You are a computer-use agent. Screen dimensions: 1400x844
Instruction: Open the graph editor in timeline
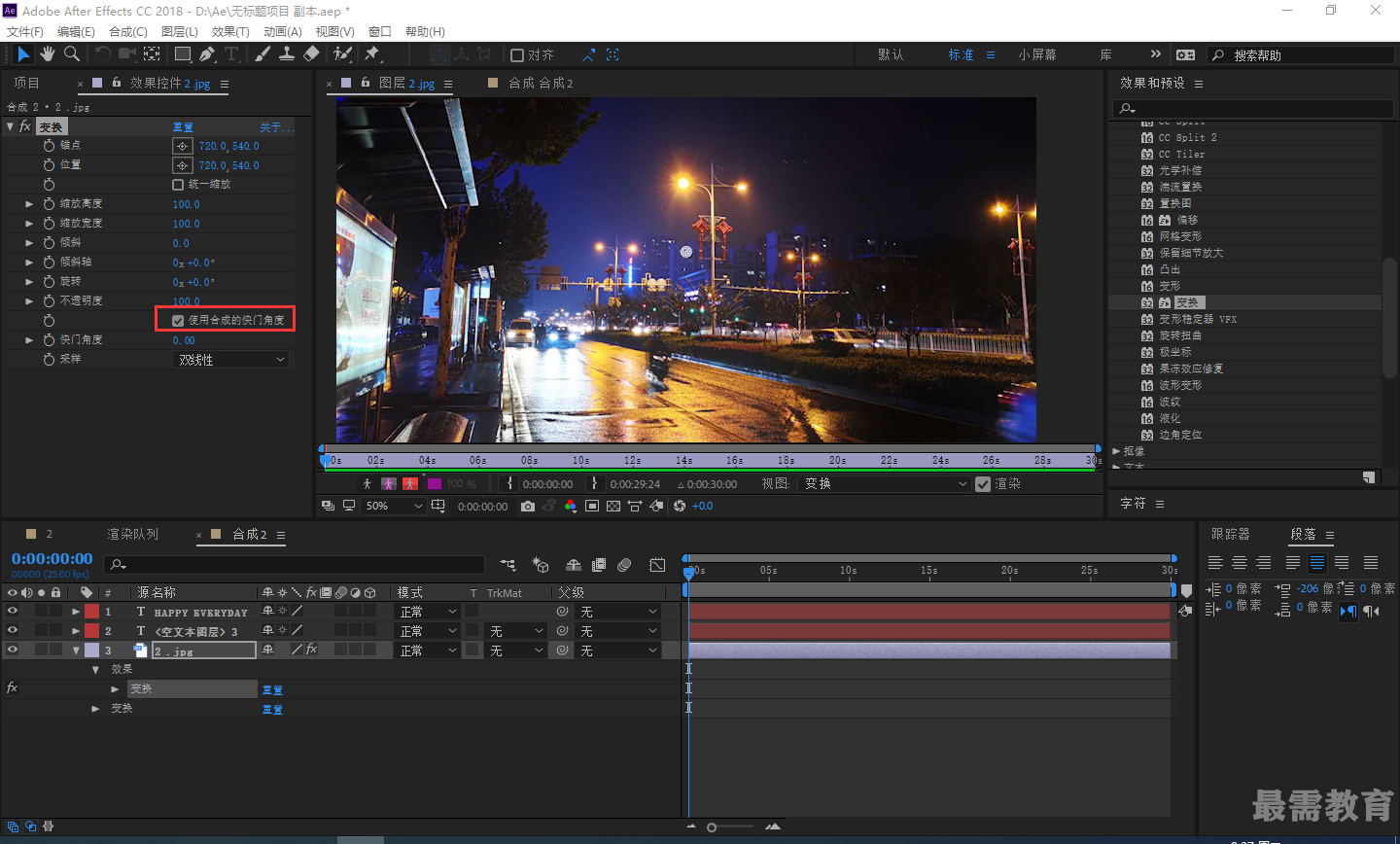657,565
